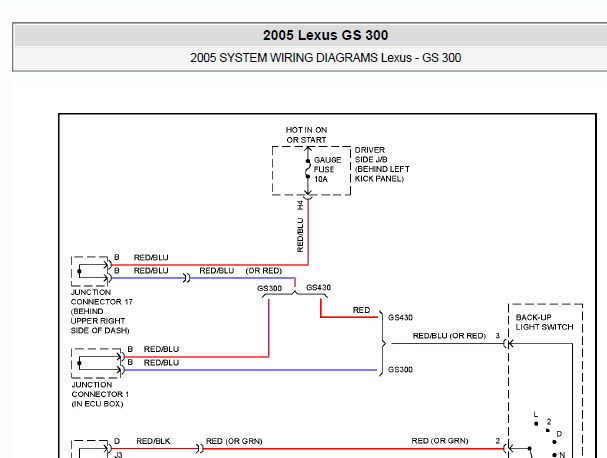This screenshot has height=458, width=607.
Task: Click the 'HOT IN ON OR START' label
Action: tap(306, 135)
